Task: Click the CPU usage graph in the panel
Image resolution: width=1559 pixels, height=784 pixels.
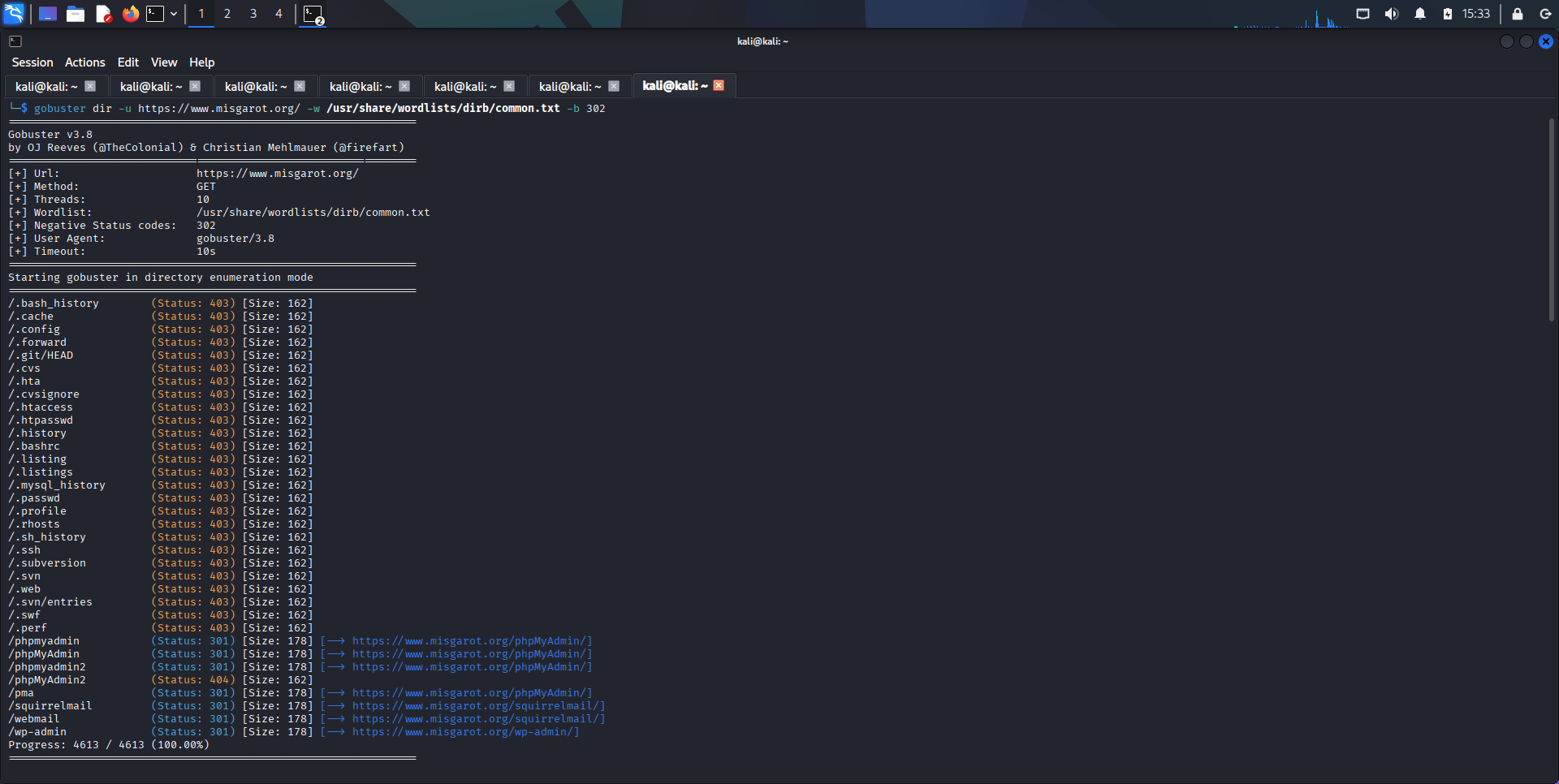Action: [x=1291, y=18]
